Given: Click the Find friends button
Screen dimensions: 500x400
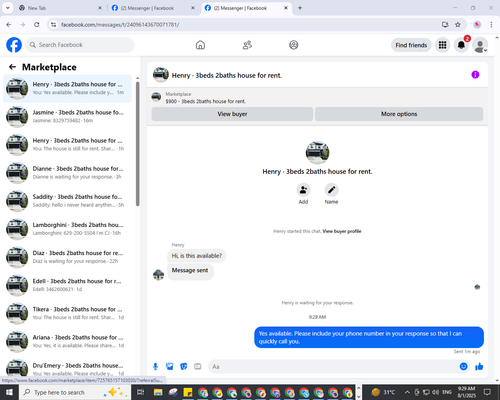Looking at the screenshot, I should pyautogui.click(x=411, y=45).
